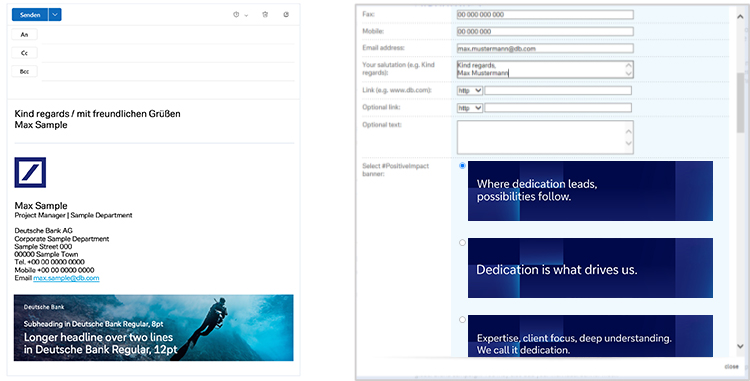Click the Link URL input field

tap(558, 91)
